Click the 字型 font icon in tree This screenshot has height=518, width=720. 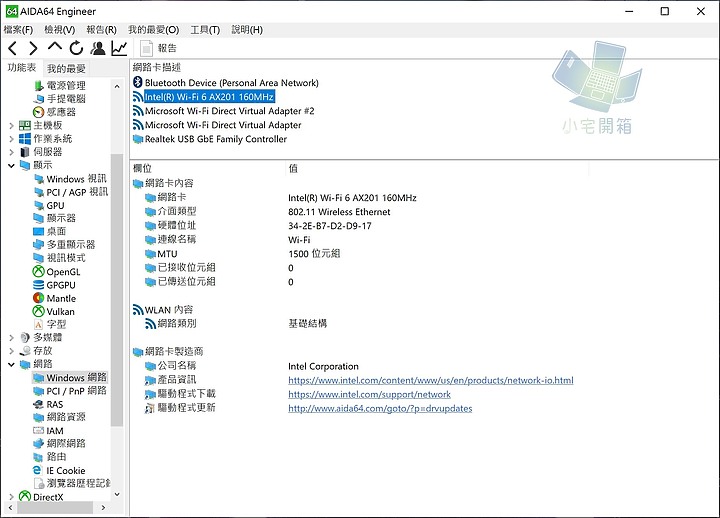pyautogui.click(x=39, y=325)
